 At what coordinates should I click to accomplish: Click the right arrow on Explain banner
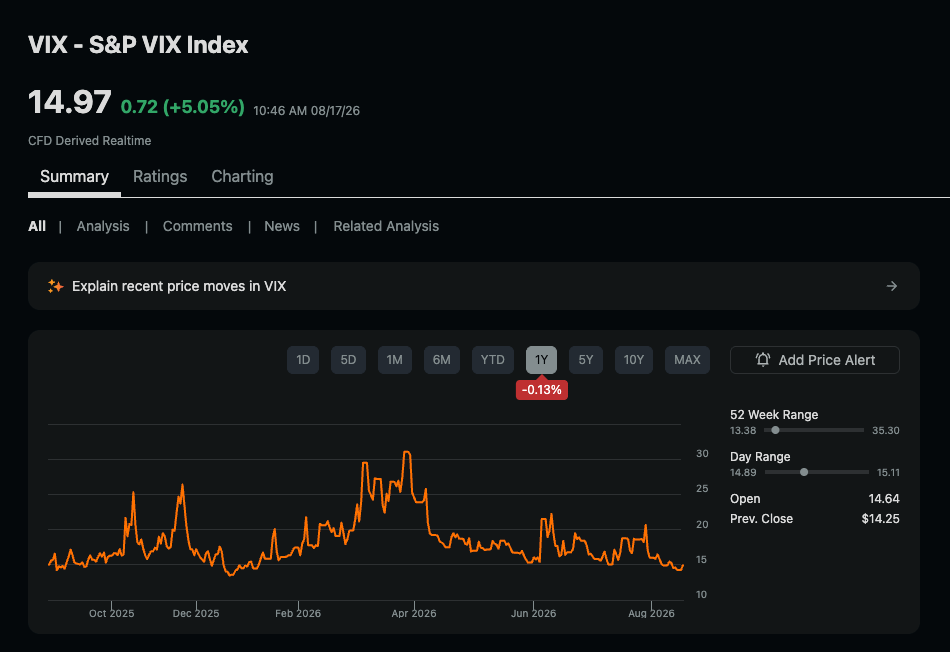point(892,286)
